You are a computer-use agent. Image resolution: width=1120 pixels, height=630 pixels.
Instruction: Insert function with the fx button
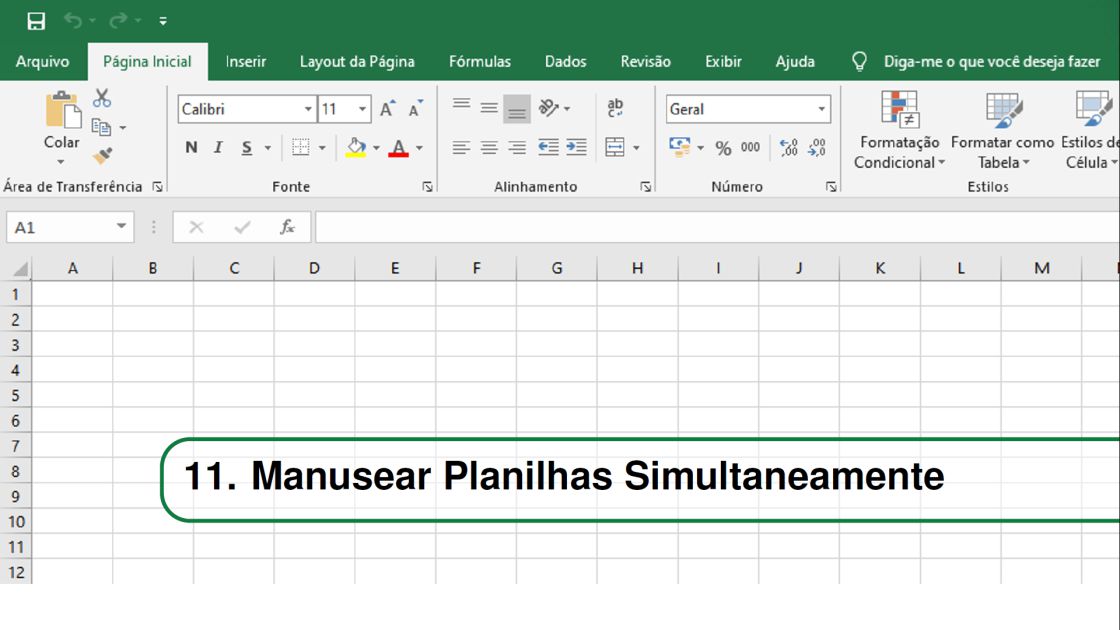[287, 227]
